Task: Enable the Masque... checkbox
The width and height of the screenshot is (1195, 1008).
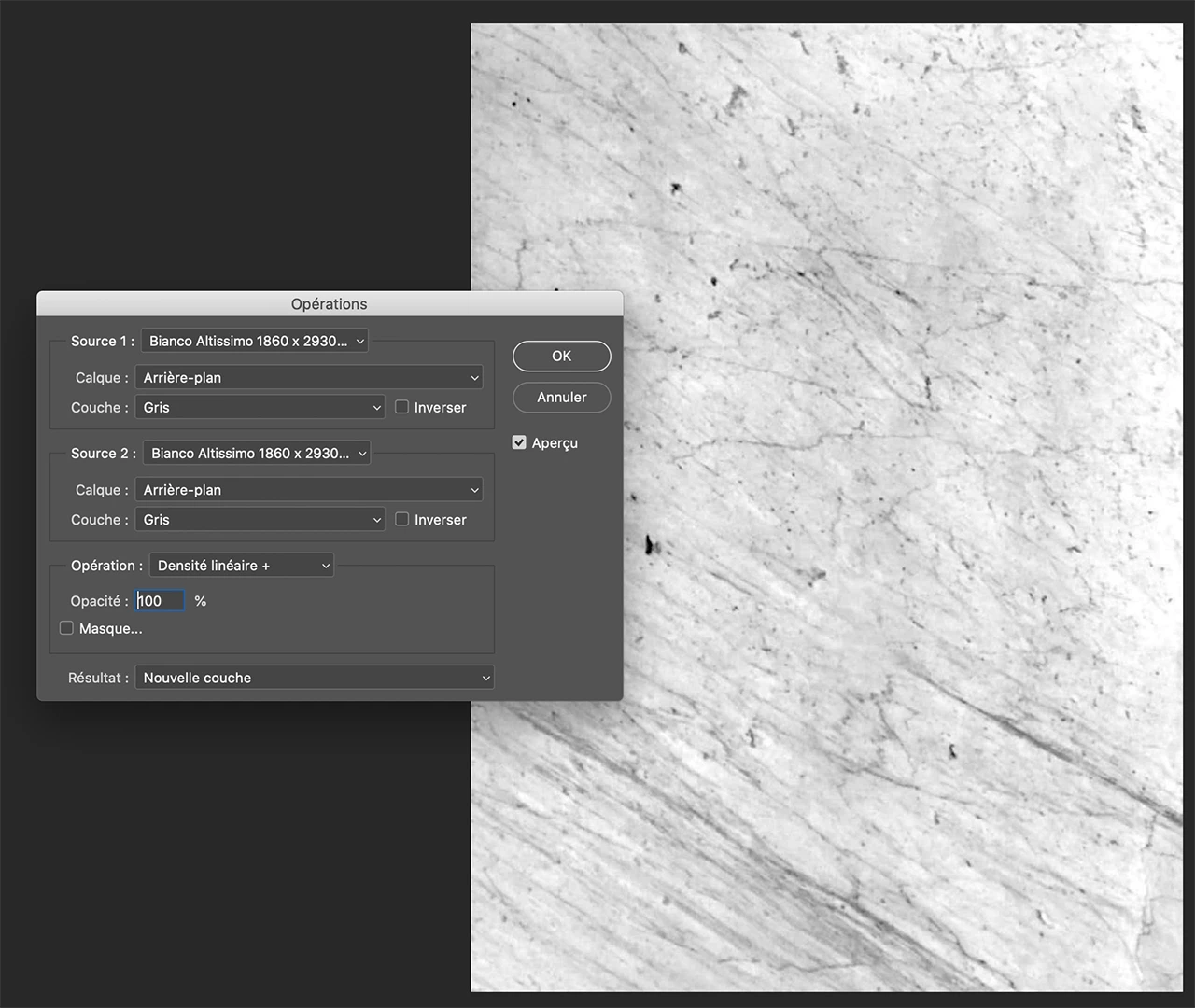Action: pyautogui.click(x=66, y=628)
